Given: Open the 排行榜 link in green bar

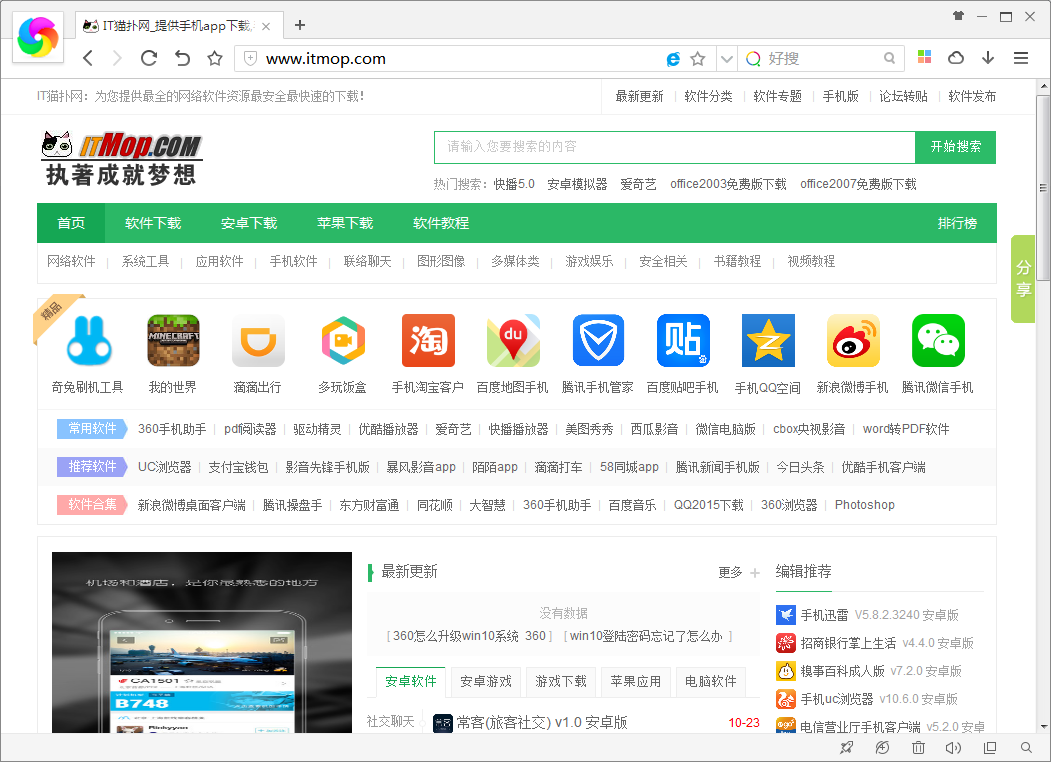Looking at the screenshot, I should [957, 223].
